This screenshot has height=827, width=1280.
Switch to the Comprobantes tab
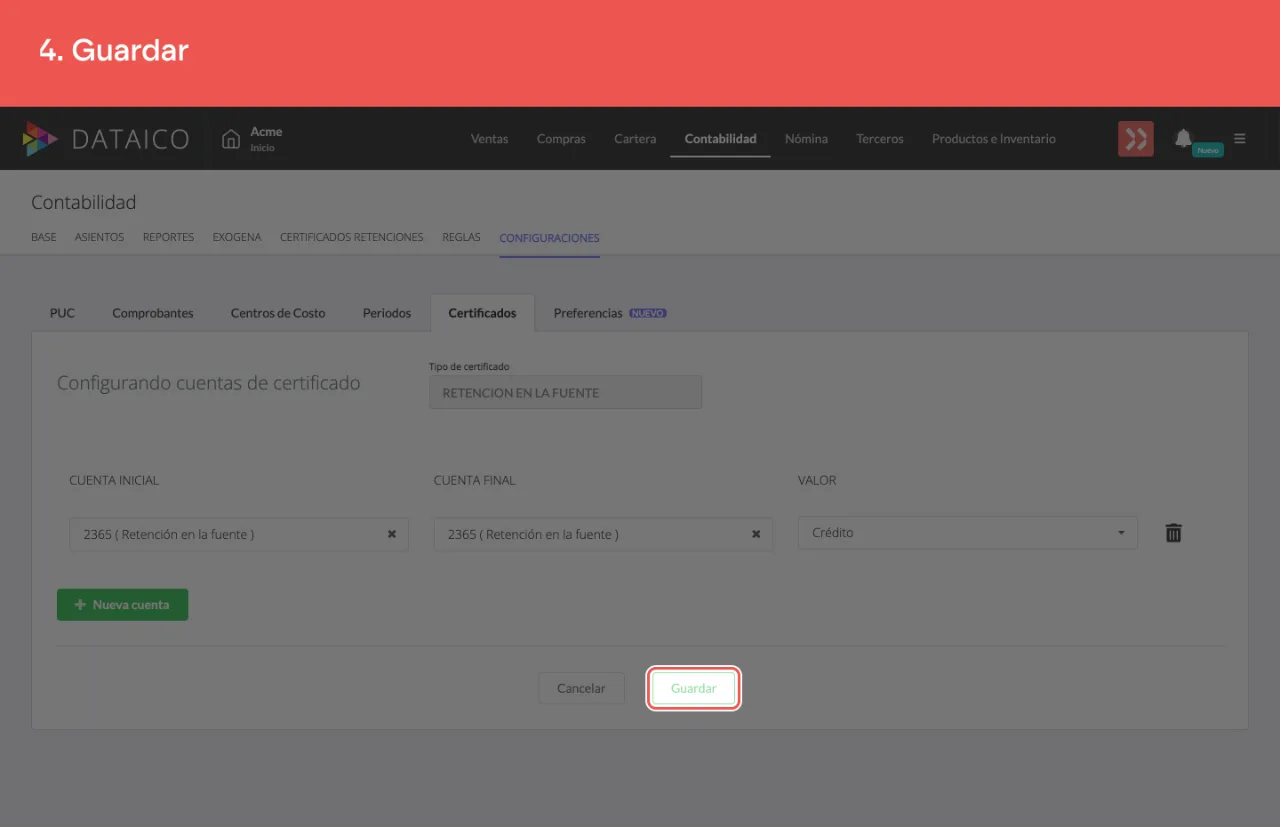click(x=153, y=313)
